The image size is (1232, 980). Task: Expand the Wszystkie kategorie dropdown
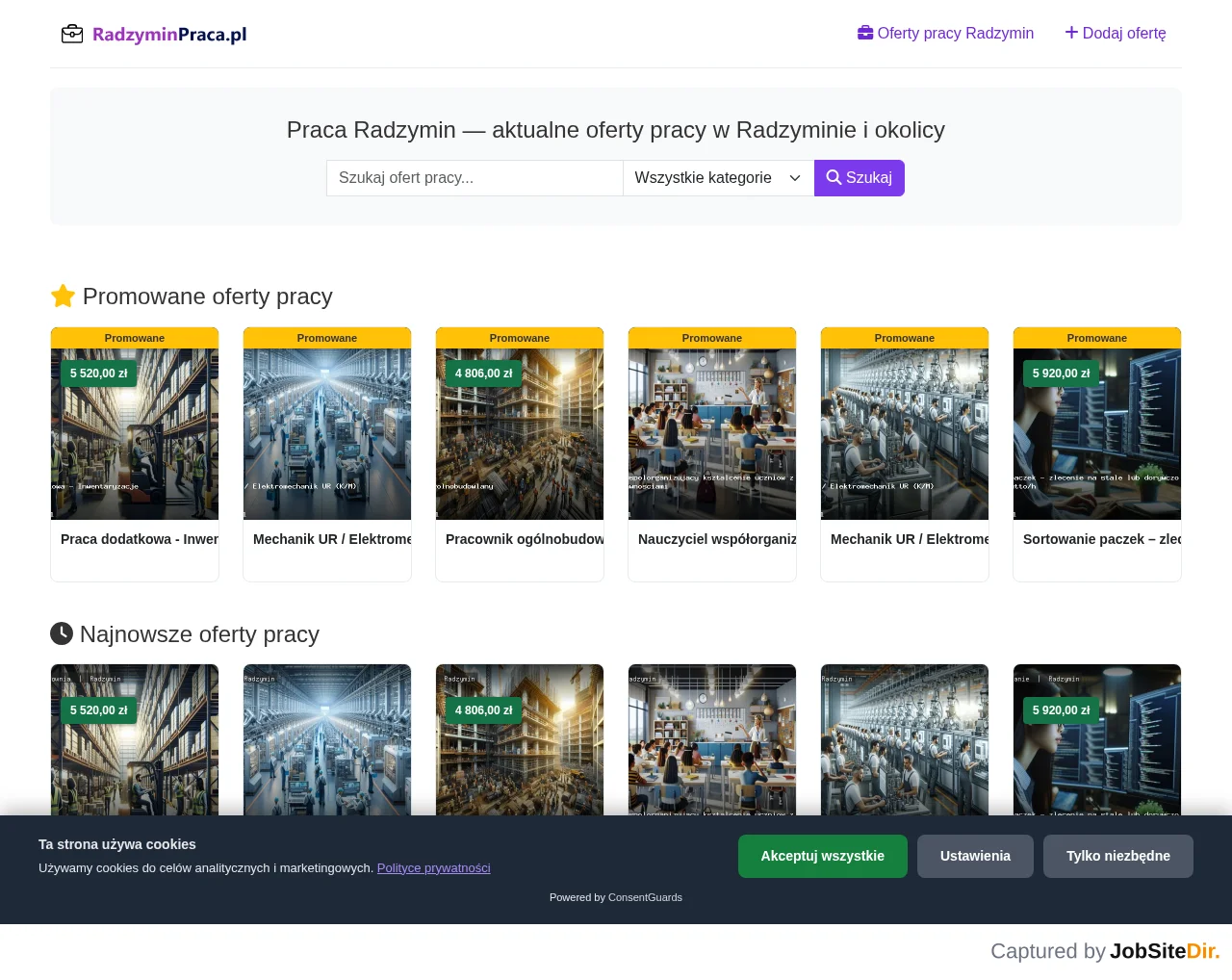click(x=719, y=178)
